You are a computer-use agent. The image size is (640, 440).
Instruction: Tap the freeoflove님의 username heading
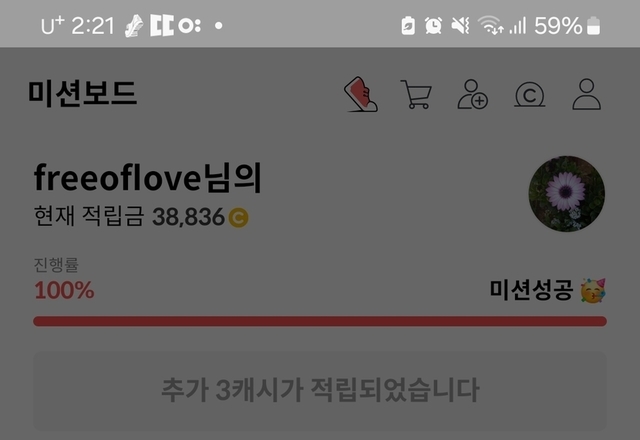click(x=148, y=178)
